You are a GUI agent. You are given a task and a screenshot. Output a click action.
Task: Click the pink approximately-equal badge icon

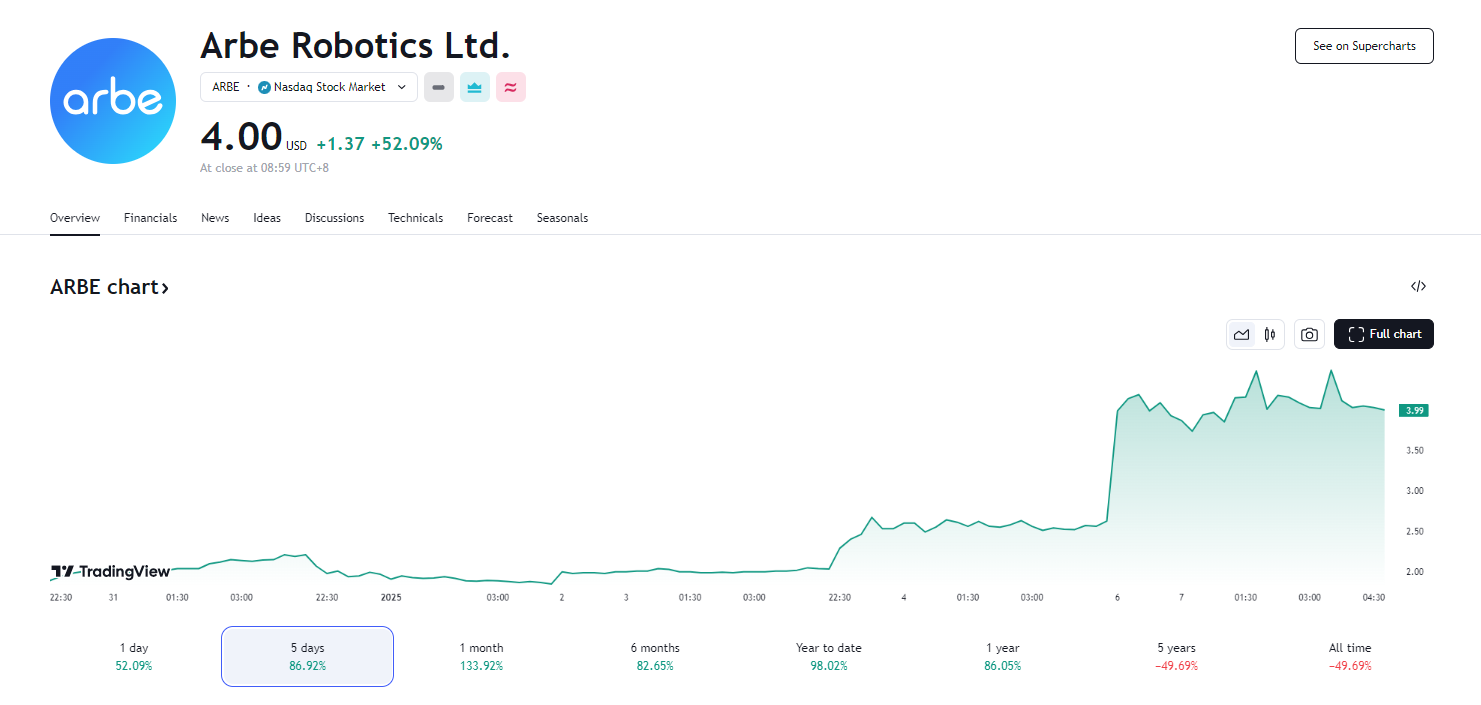[x=511, y=87]
